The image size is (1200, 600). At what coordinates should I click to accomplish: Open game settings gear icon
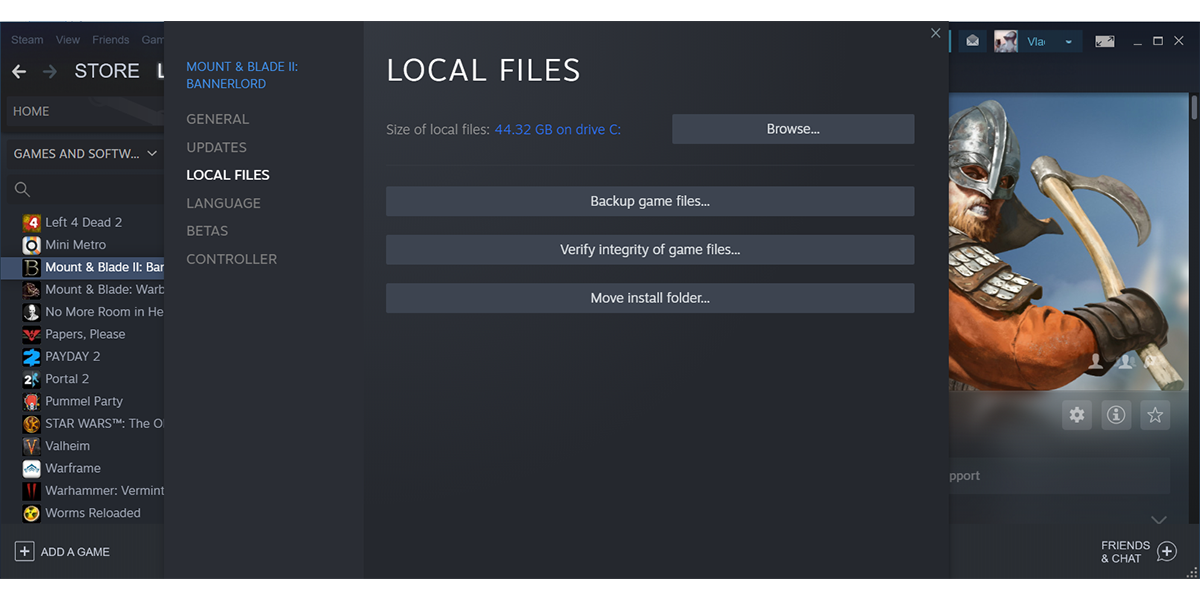(x=1077, y=415)
